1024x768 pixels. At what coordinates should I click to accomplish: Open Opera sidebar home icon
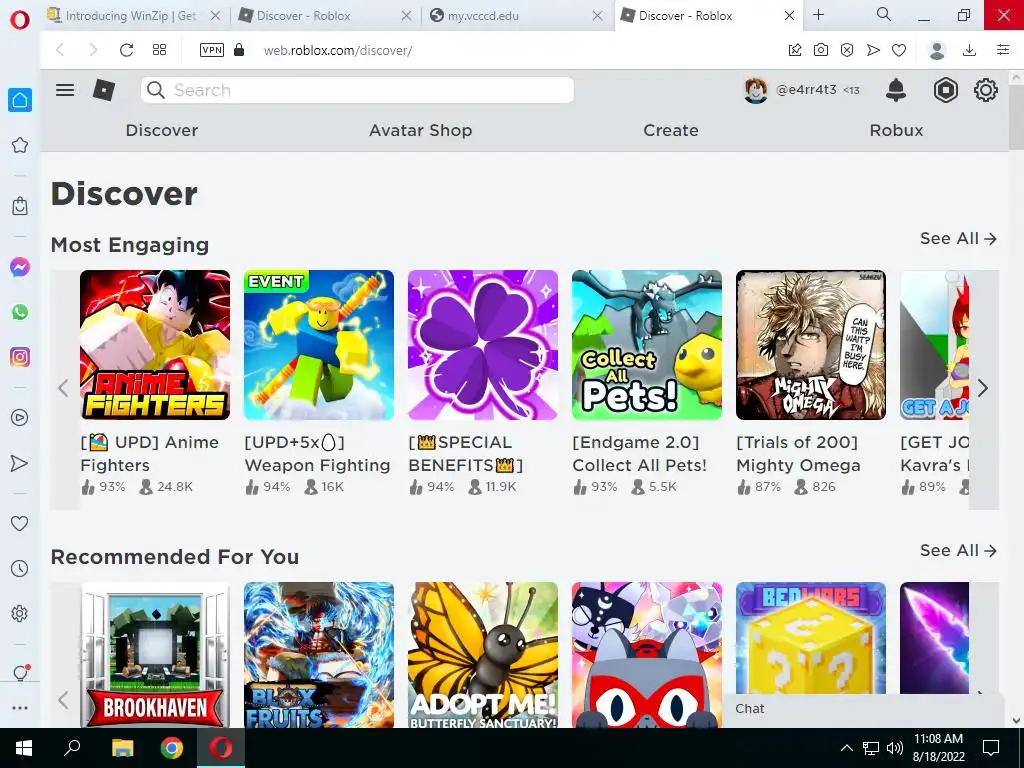click(x=20, y=100)
